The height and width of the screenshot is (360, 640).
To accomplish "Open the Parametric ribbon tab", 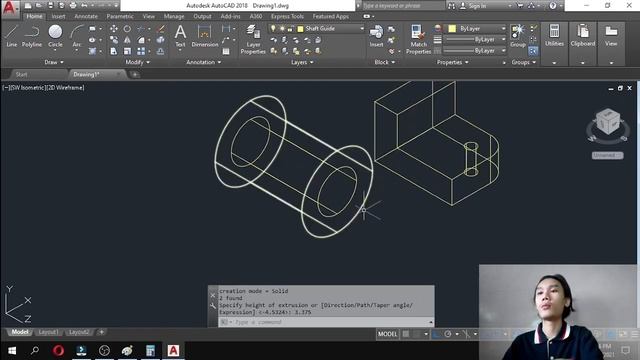I will pos(120,16).
